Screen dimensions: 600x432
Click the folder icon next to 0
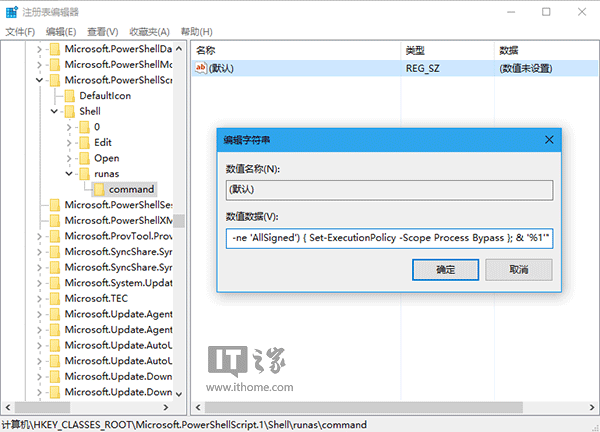point(84,127)
